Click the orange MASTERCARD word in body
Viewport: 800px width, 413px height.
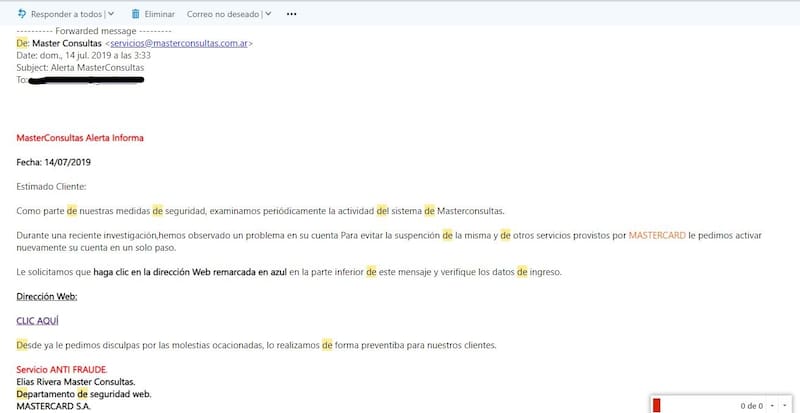[x=657, y=235]
